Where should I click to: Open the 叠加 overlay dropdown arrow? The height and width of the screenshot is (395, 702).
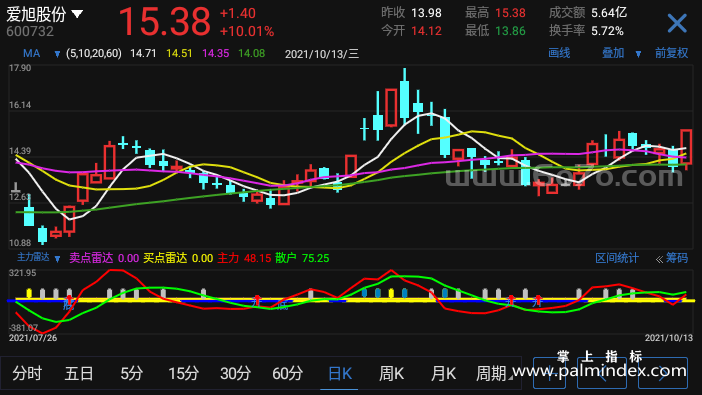point(638,54)
